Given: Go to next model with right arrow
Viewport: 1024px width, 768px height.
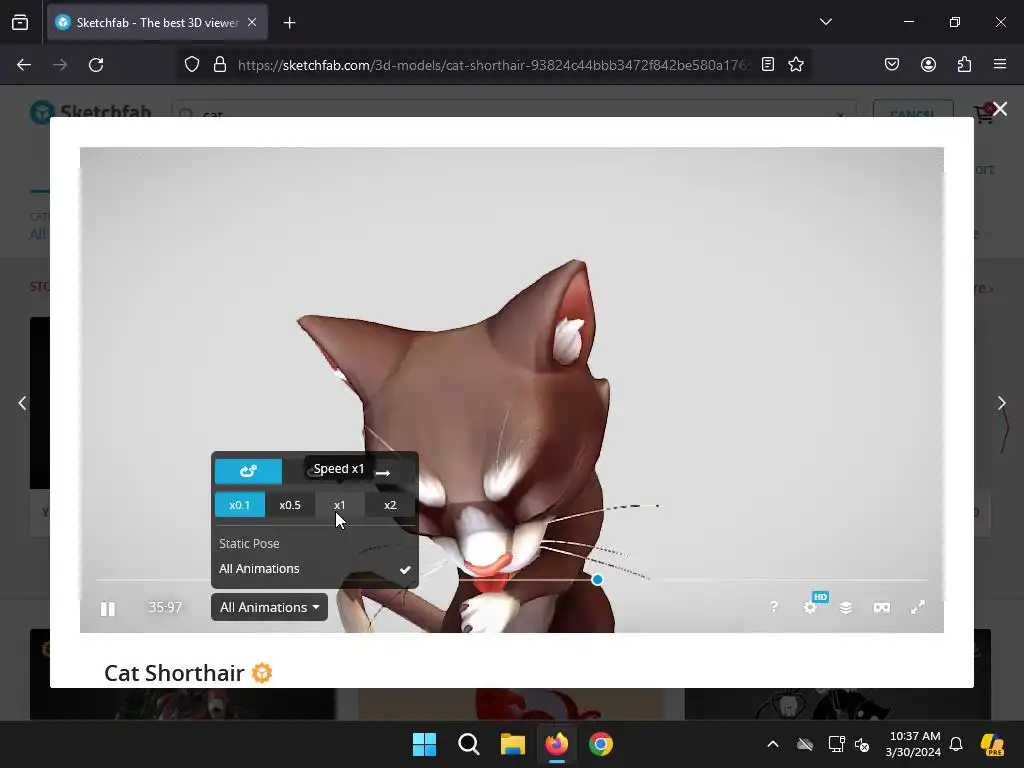Looking at the screenshot, I should coord(1002,403).
